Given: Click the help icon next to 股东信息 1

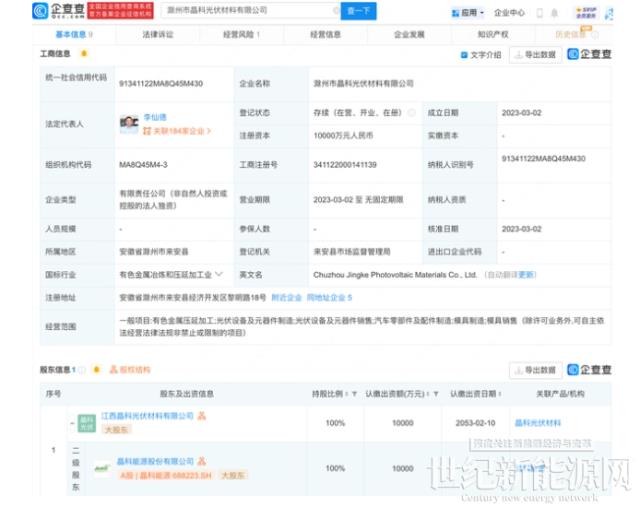Looking at the screenshot, I should pyautogui.click(x=82, y=370).
